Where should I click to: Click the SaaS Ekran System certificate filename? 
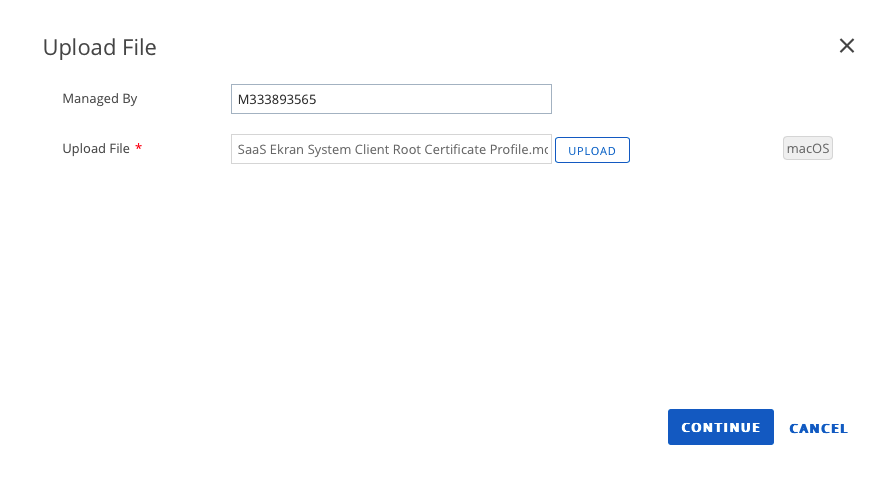pyautogui.click(x=391, y=149)
